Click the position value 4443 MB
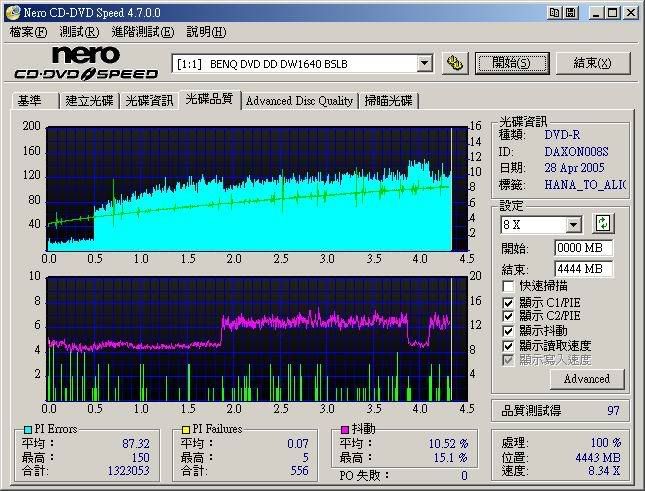645x491 pixels. tap(598, 457)
